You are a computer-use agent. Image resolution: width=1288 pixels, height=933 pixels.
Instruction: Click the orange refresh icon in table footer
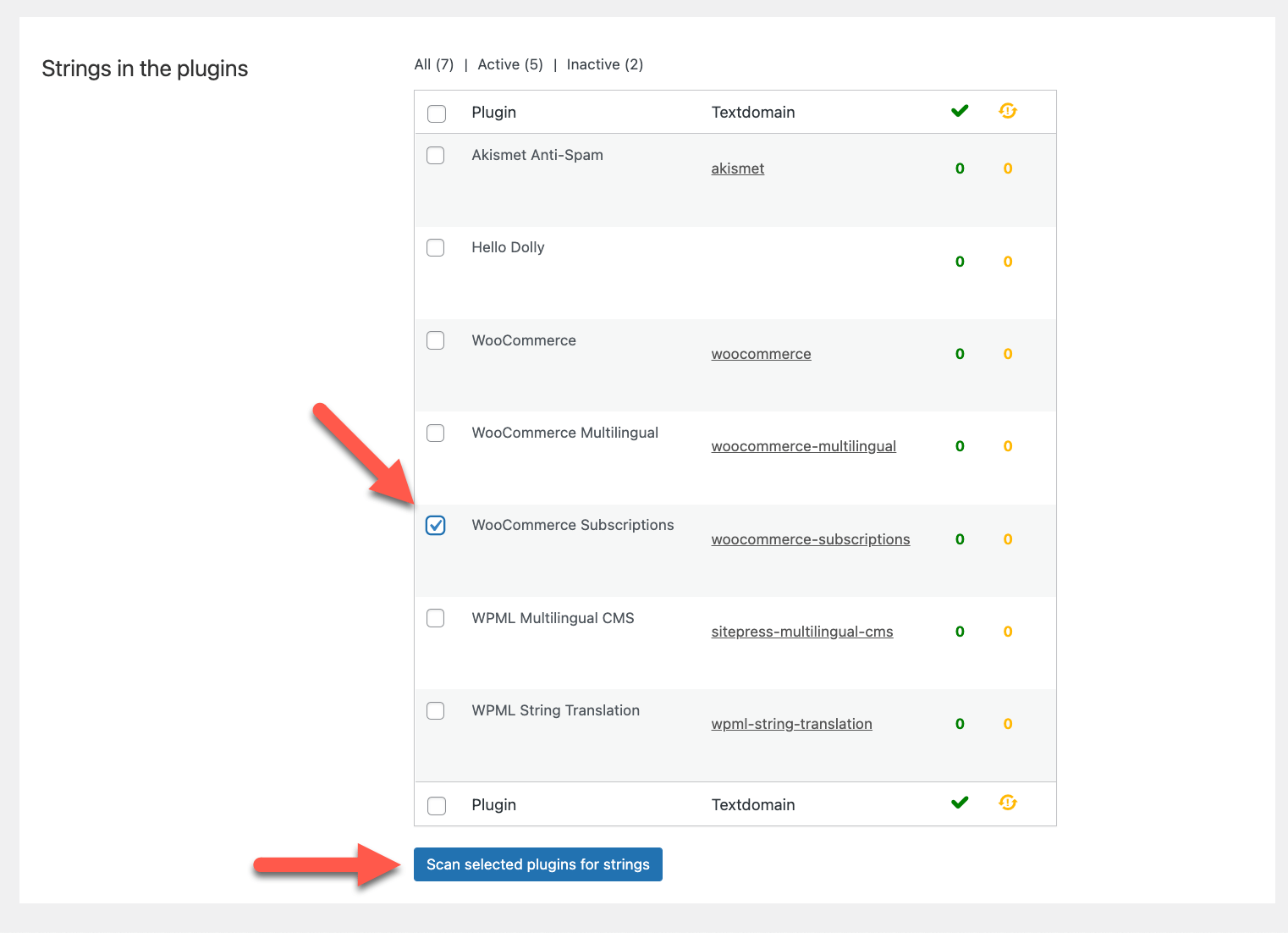(1008, 803)
